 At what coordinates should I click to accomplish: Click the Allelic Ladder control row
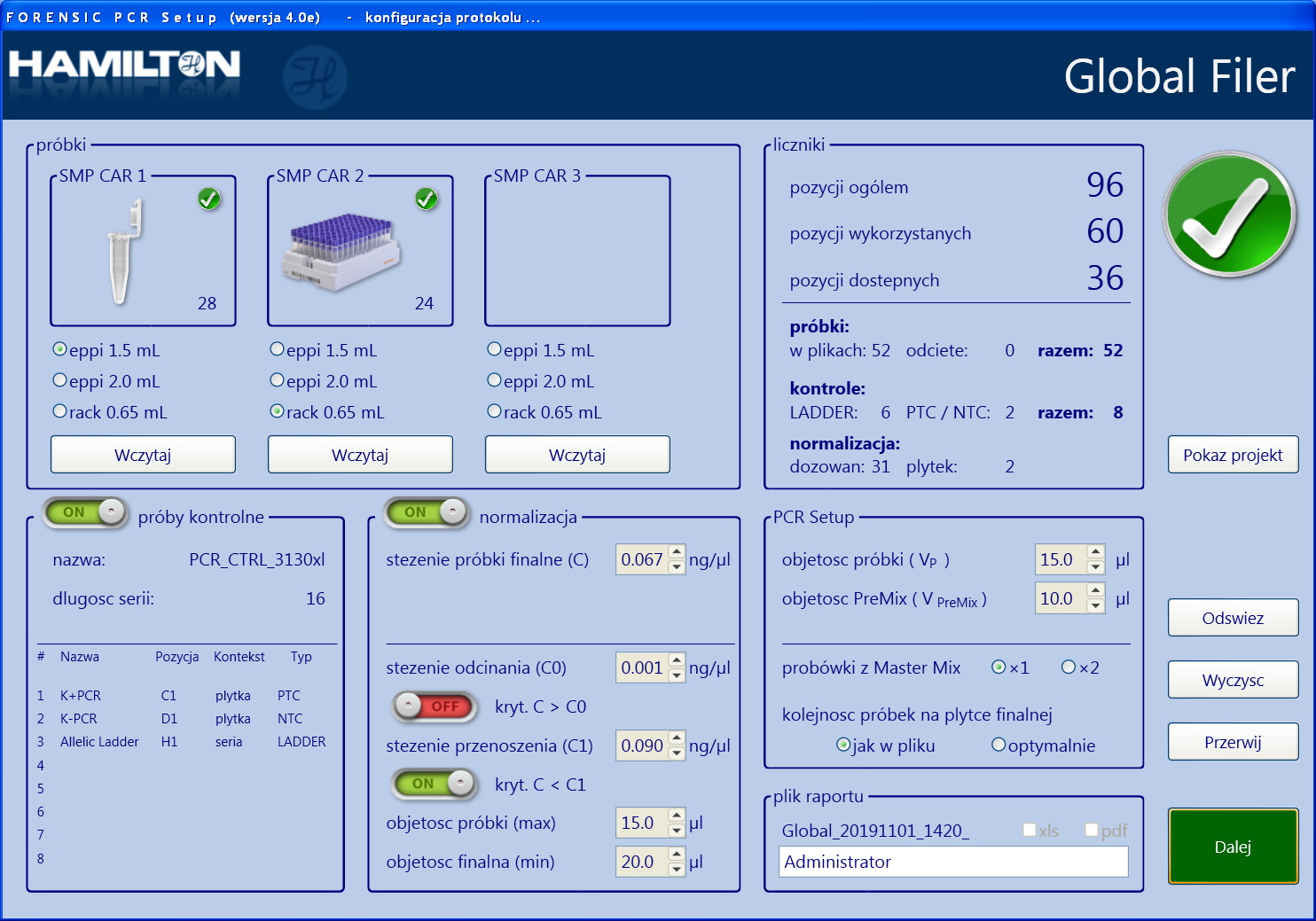pos(183,742)
